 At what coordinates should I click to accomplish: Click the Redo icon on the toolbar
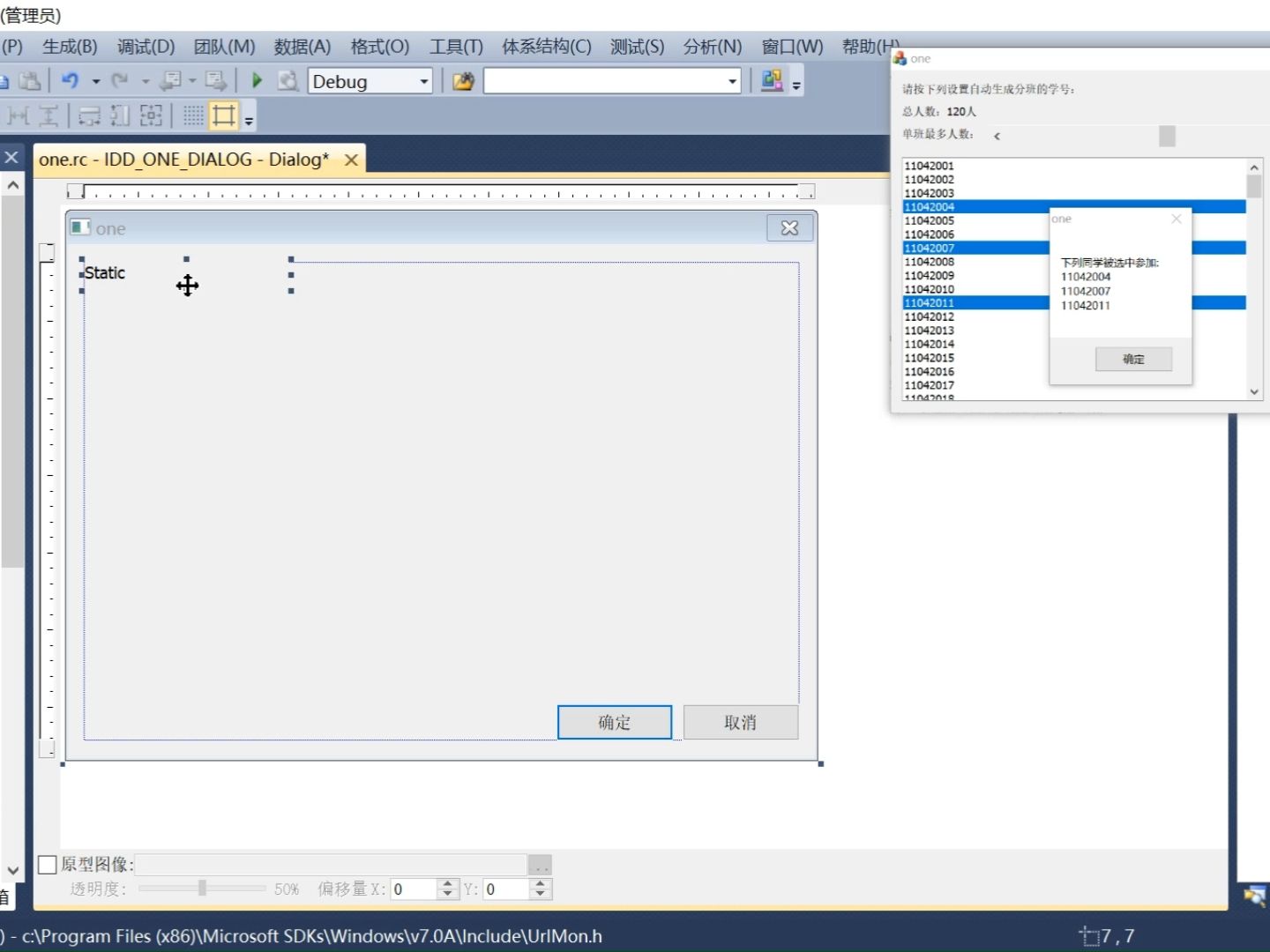pos(122,80)
